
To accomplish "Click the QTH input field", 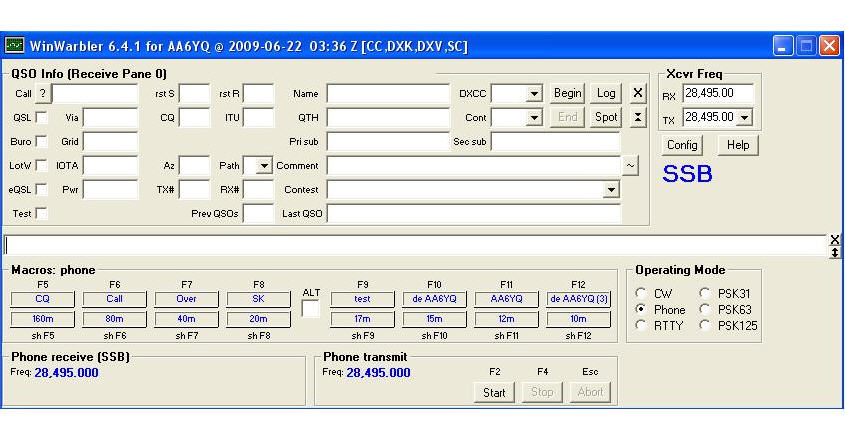I will (x=388, y=118).
